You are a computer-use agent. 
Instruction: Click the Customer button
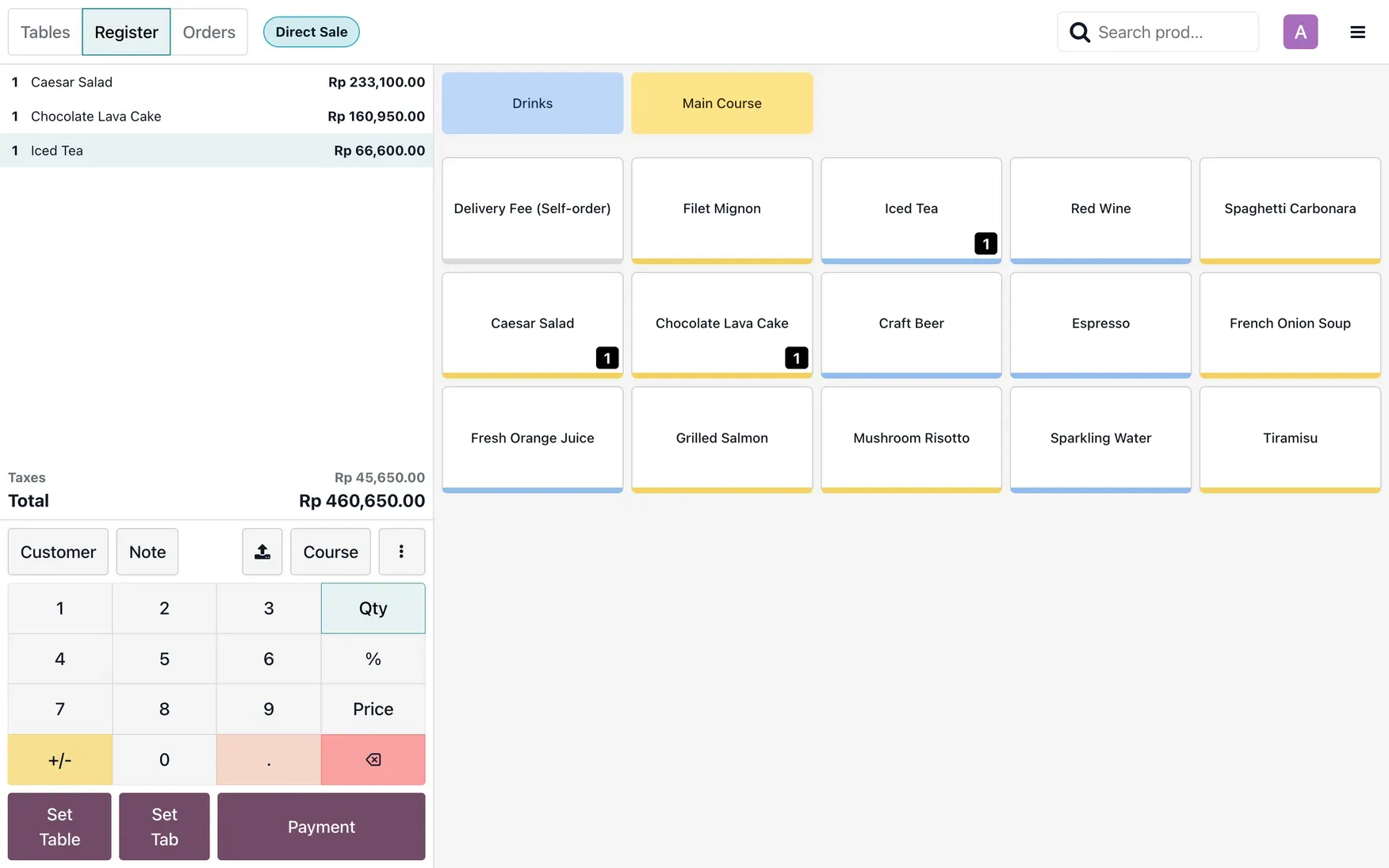point(58,552)
